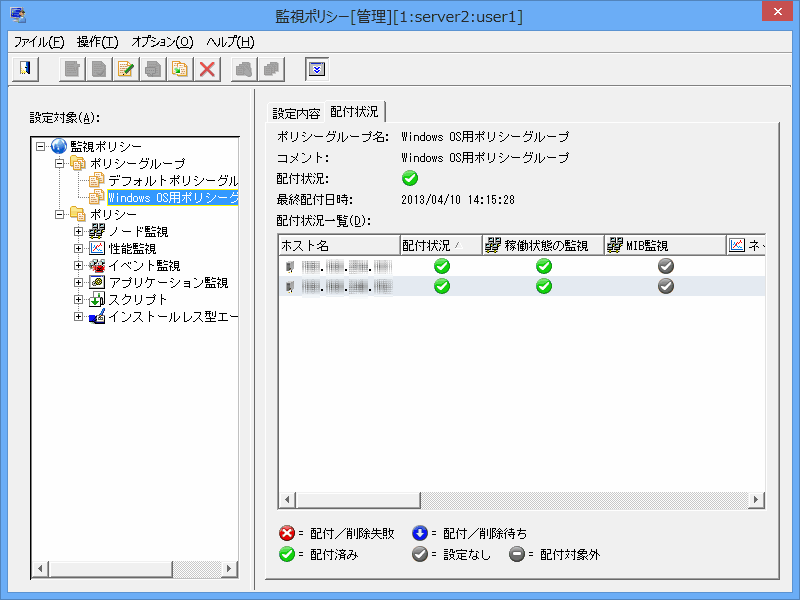
Task: Select the second host row's 稼働状態 status
Action: (543, 286)
